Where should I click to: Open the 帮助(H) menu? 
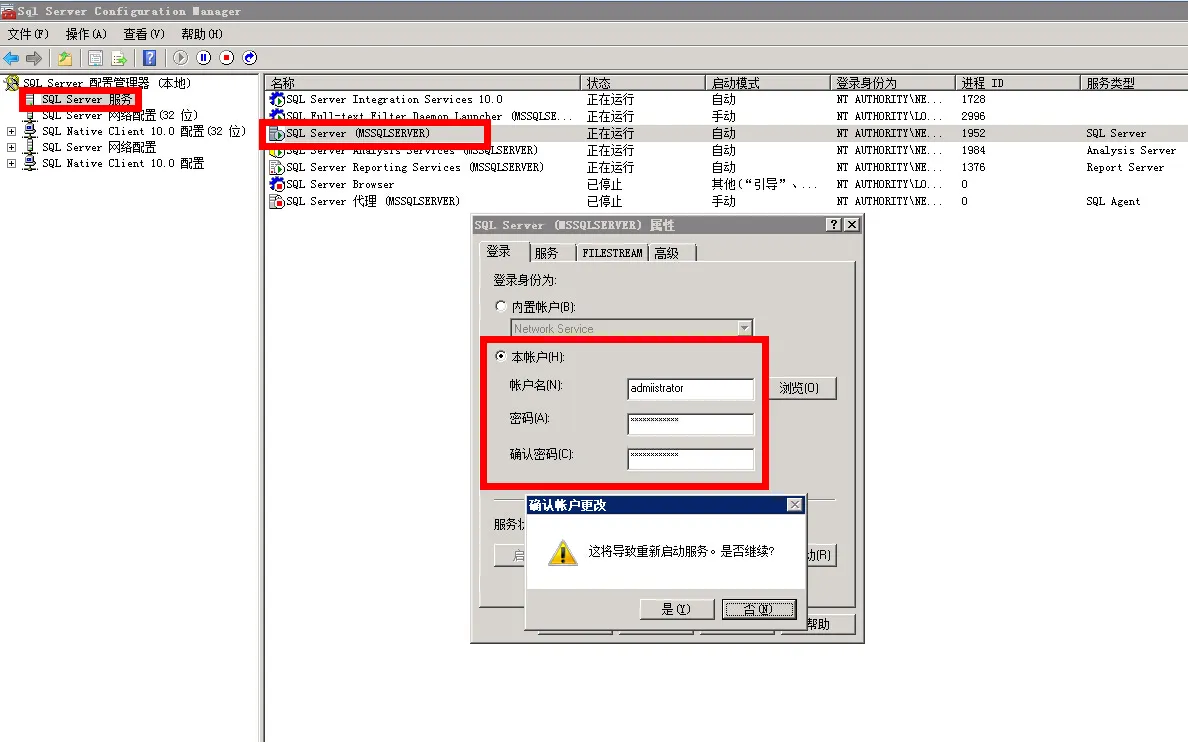[x=202, y=34]
